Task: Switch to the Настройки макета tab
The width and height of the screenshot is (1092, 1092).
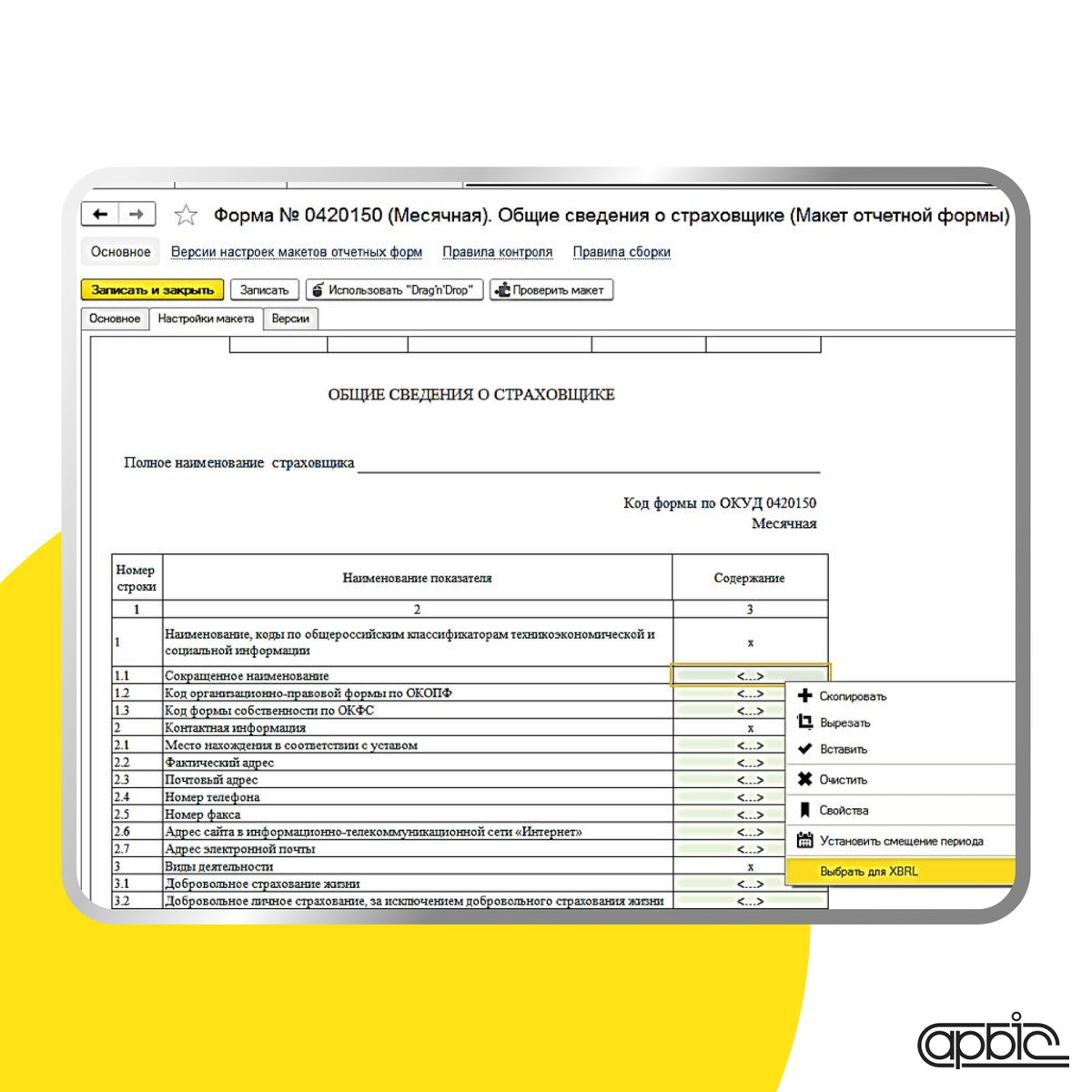Action: (x=206, y=318)
